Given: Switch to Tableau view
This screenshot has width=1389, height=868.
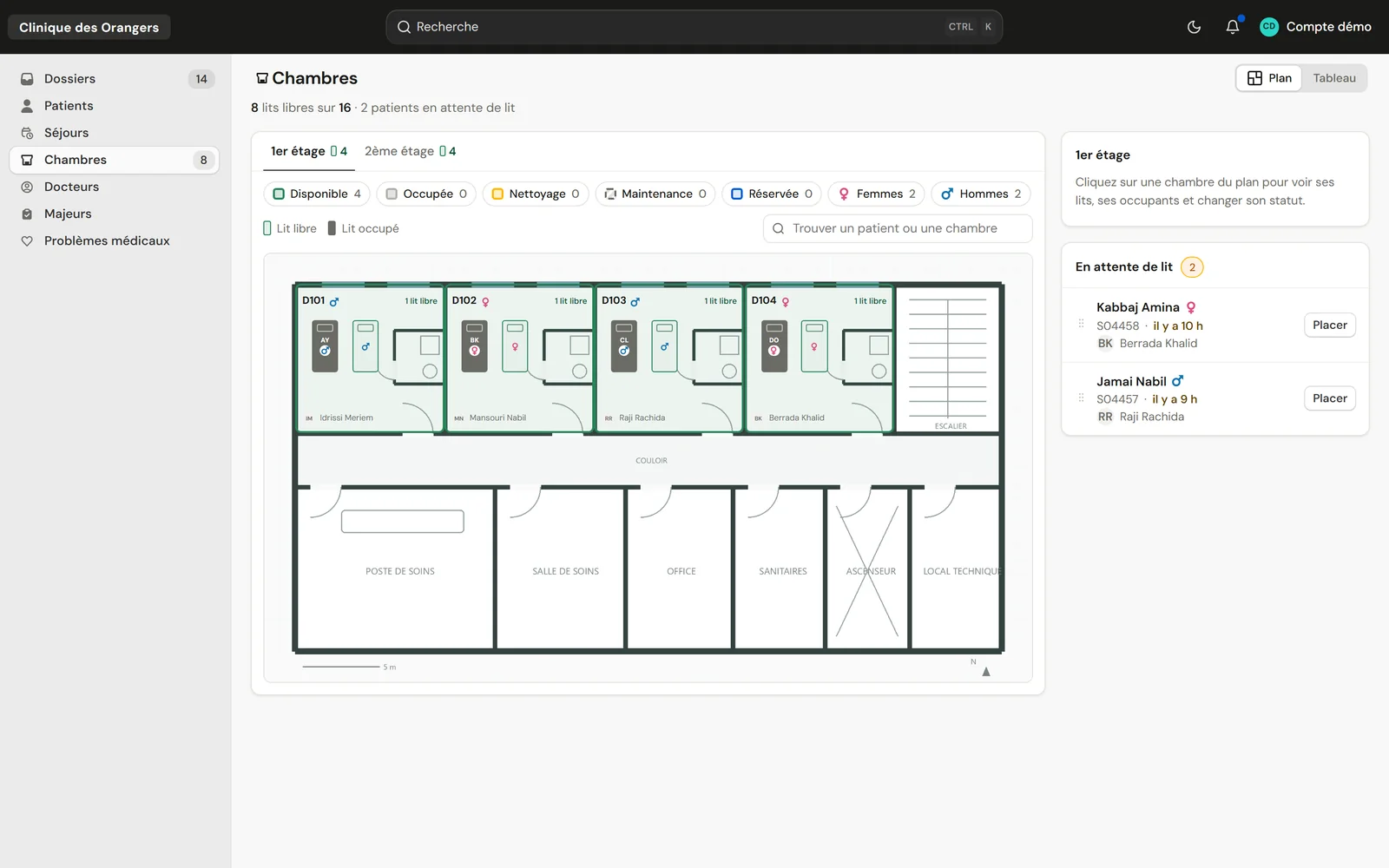Looking at the screenshot, I should pyautogui.click(x=1333, y=78).
